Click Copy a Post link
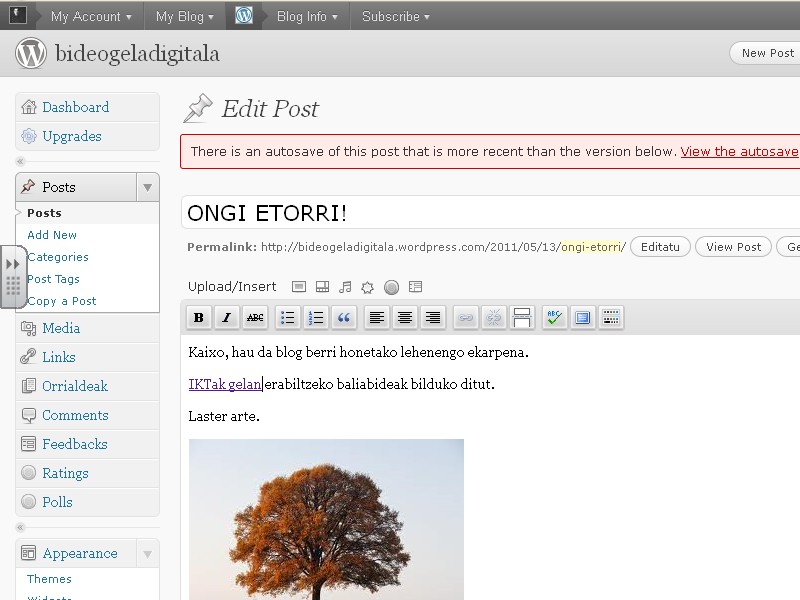The width and height of the screenshot is (800, 600). pos(61,301)
